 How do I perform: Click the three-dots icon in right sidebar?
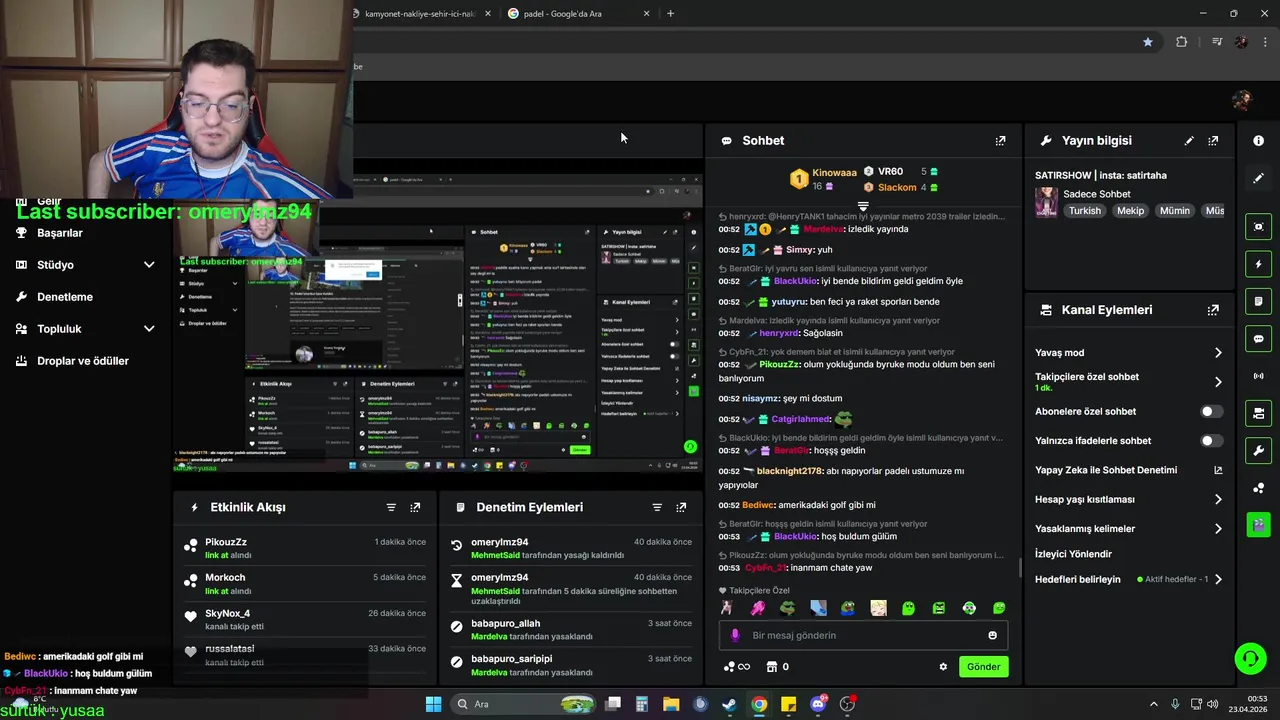[x=1258, y=487]
